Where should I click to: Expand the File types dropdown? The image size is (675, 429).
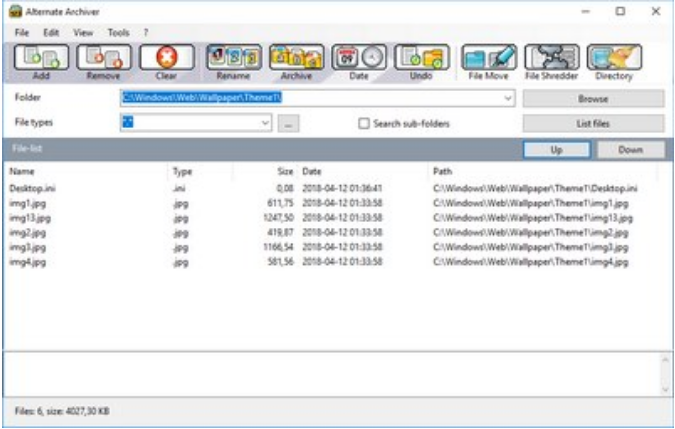[x=265, y=123]
